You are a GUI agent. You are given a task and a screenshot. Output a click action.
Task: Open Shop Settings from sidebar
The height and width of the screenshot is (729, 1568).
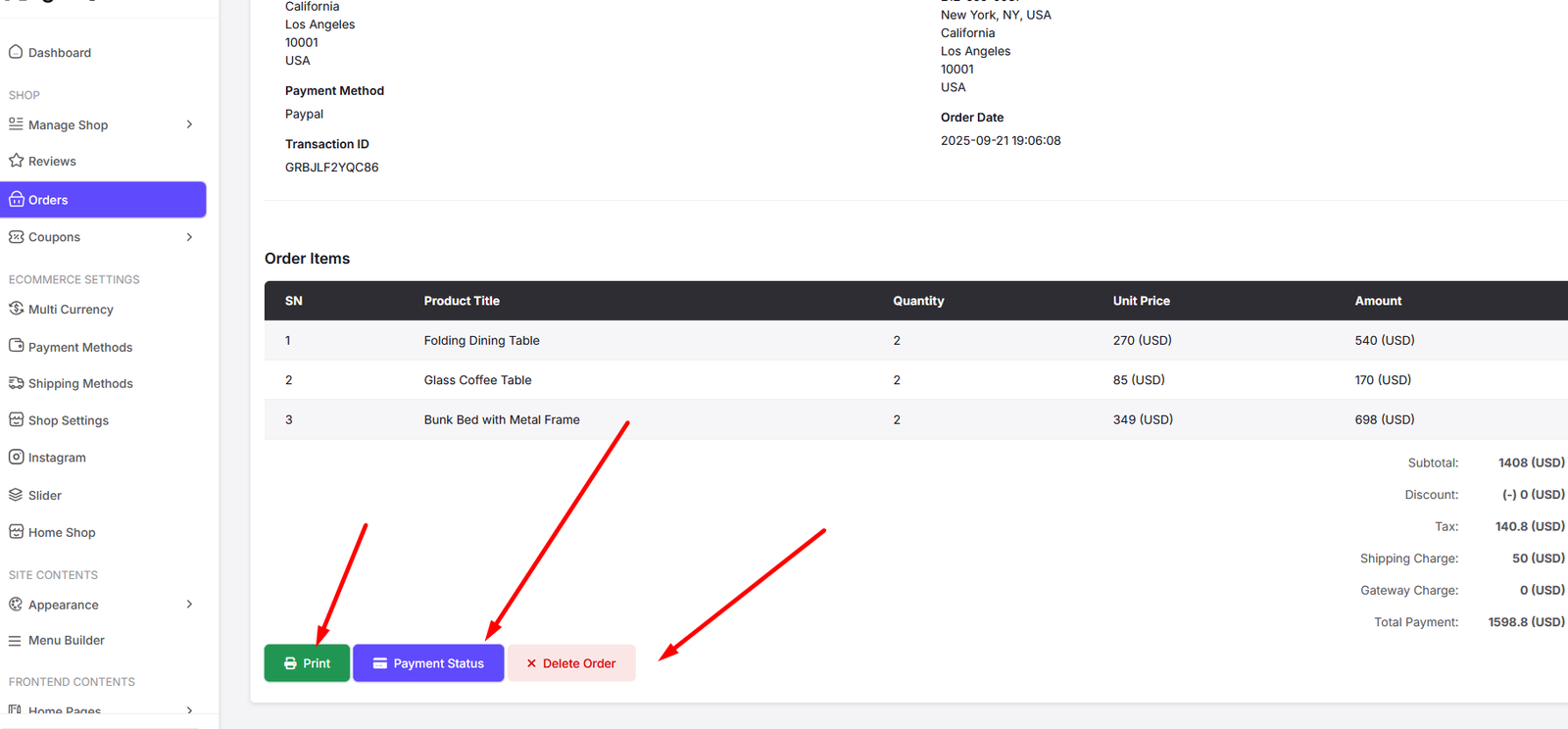[x=68, y=420]
